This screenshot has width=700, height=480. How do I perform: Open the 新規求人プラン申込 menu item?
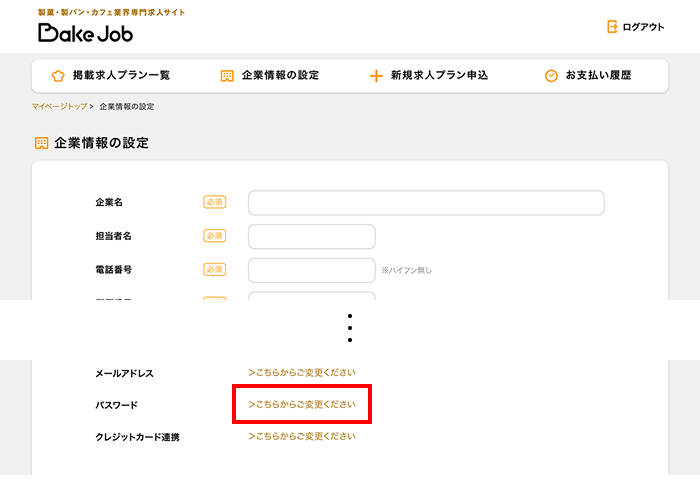[x=439, y=76]
